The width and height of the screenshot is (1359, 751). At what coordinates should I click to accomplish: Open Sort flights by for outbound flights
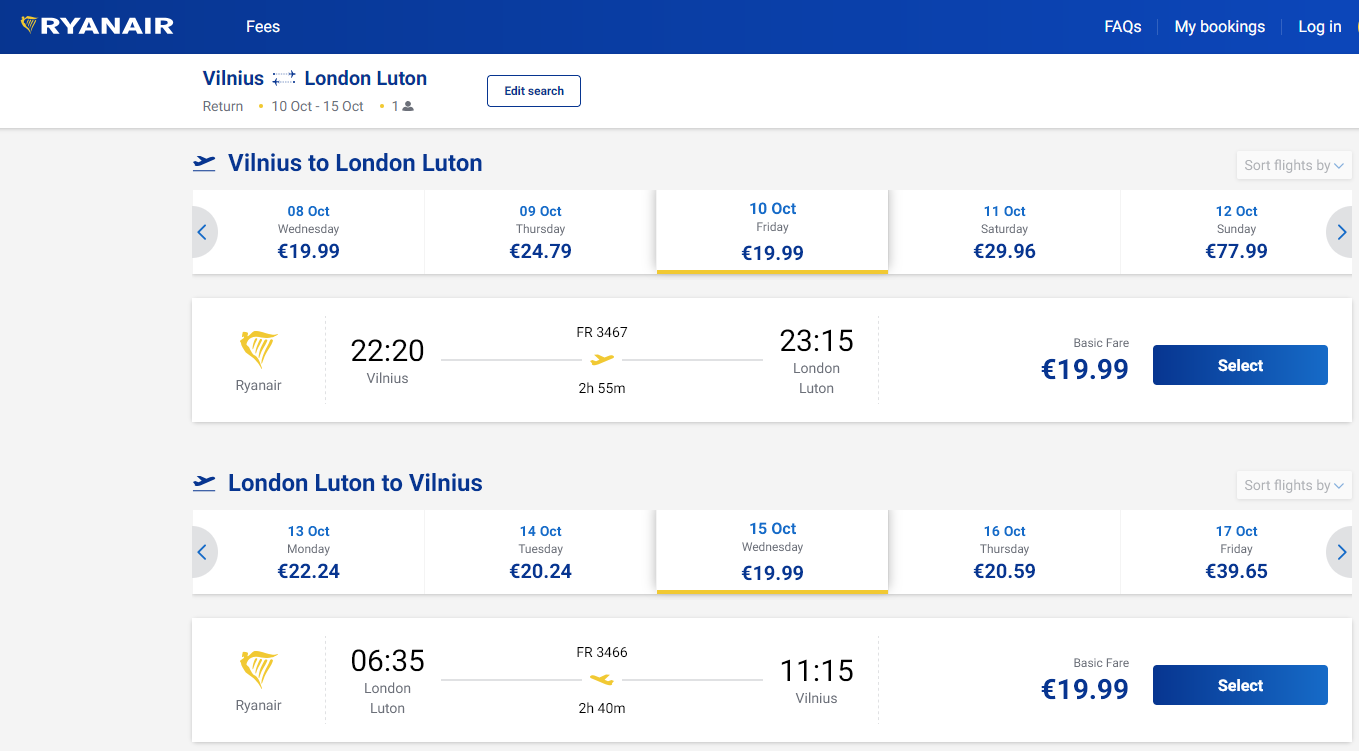1294,165
